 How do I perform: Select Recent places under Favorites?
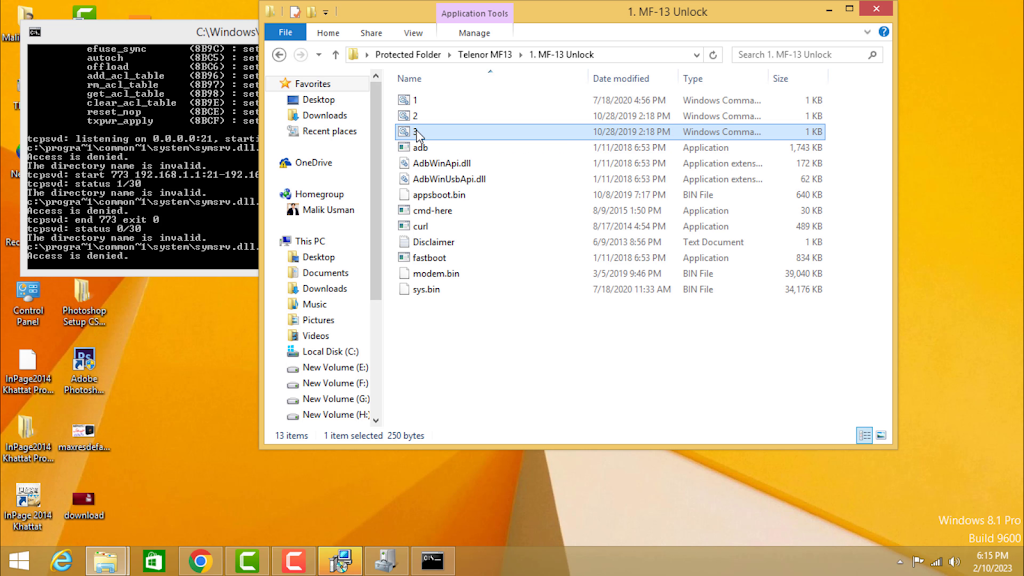coord(329,131)
